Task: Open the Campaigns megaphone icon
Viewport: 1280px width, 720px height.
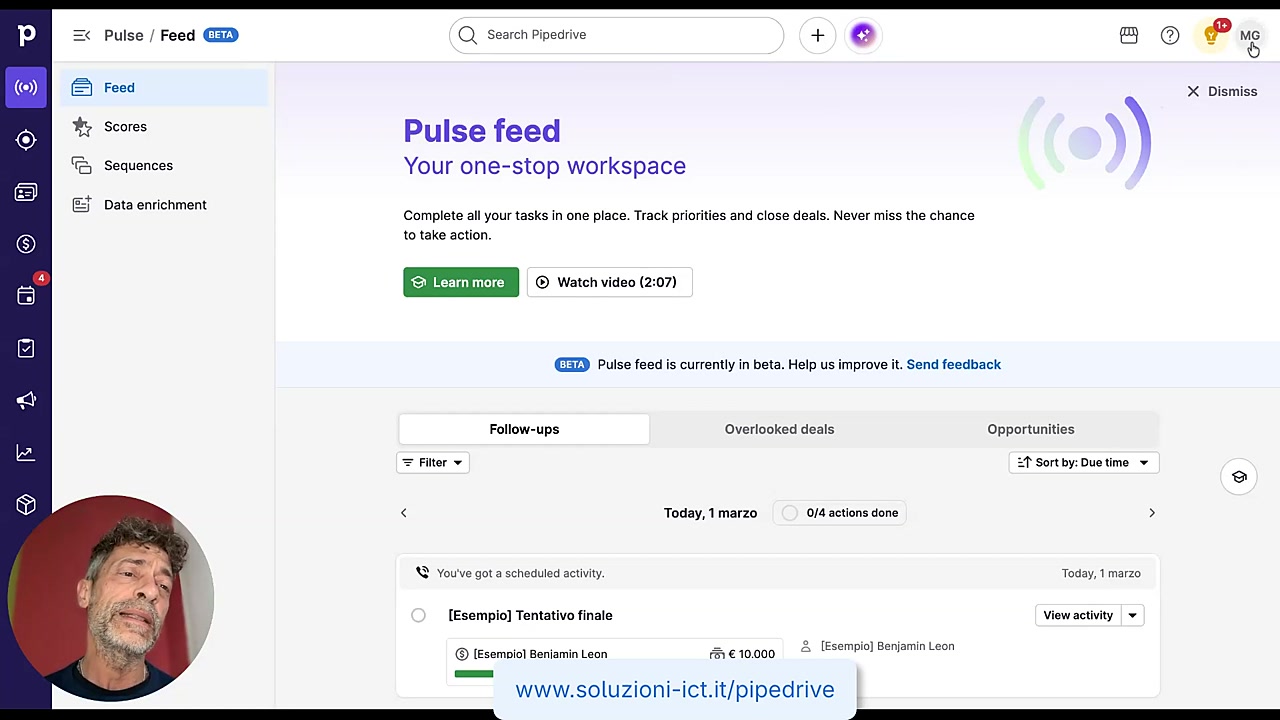Action: click(26, 401)
